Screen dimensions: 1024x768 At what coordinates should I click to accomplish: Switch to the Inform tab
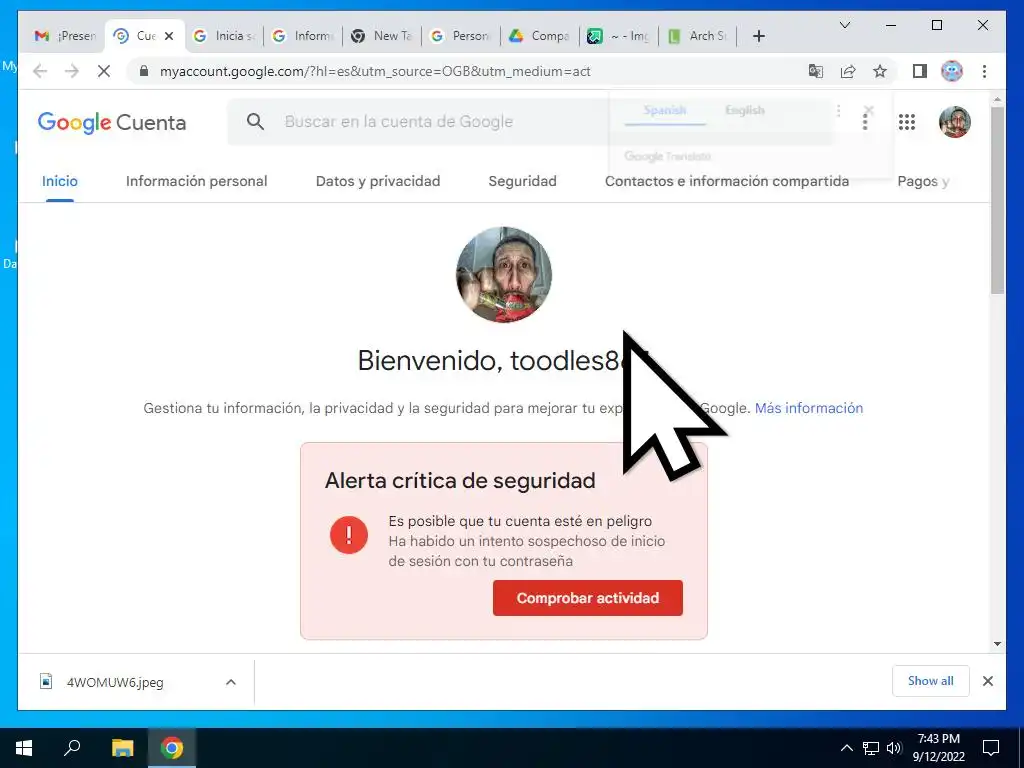coord(303,36)
